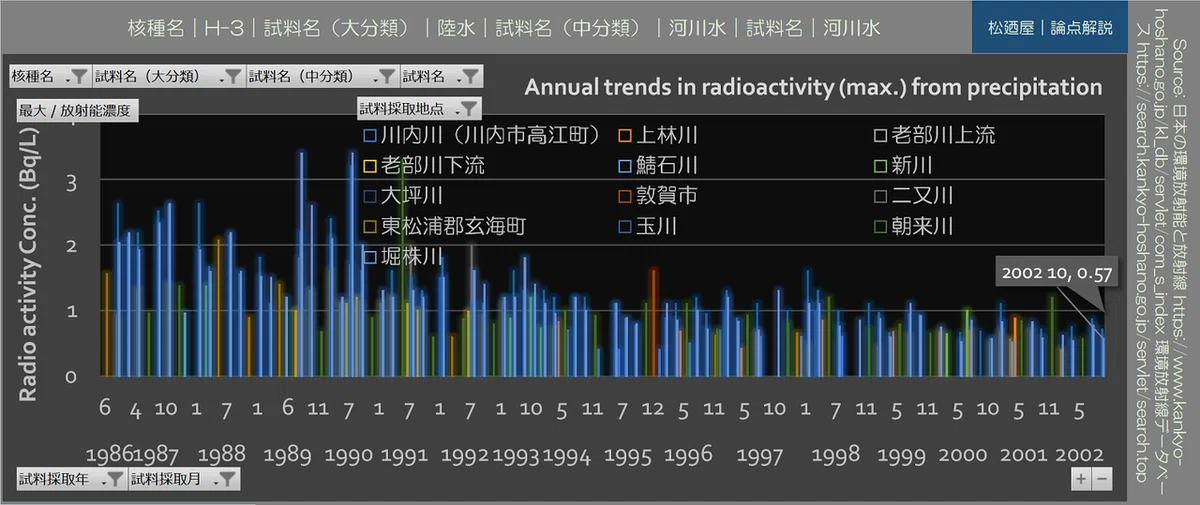Click the 松廼屋|論点解説 header box
The width and height of the screenshot is (1200, 505).
point(1050,28)
